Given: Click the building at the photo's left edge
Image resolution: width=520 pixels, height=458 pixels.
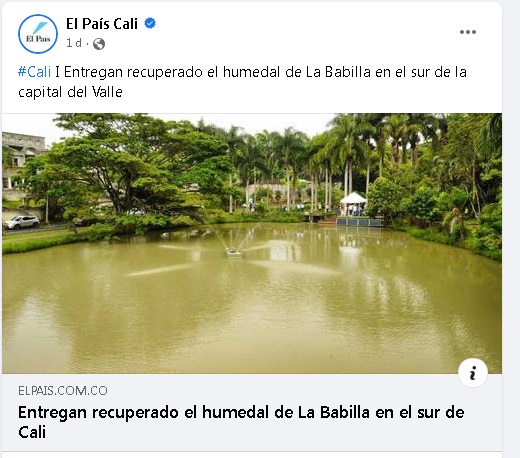Looking at the screenshot, I should (x=22, y=167).
